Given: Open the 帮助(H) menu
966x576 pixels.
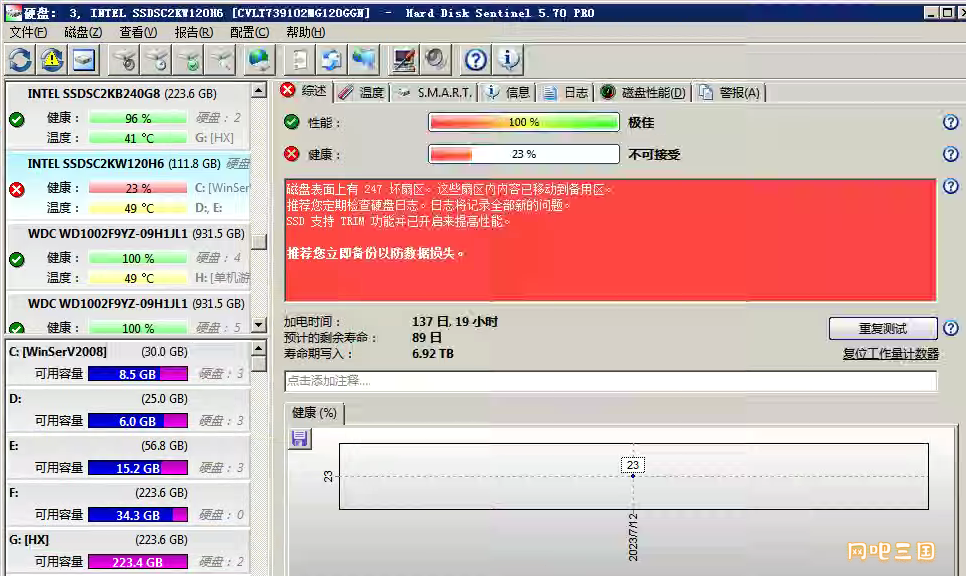Looking at the screenshot, I should (306, 32).
